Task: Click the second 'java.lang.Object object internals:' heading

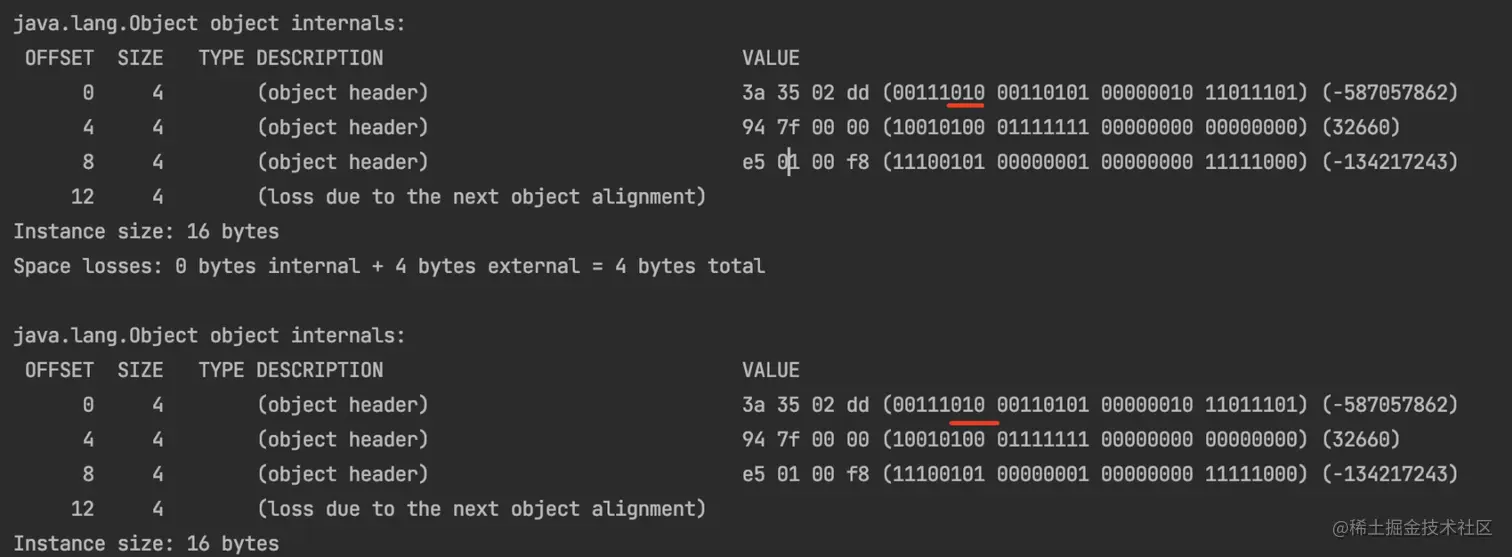Action: pyautogui.click(x=210, y=335)
